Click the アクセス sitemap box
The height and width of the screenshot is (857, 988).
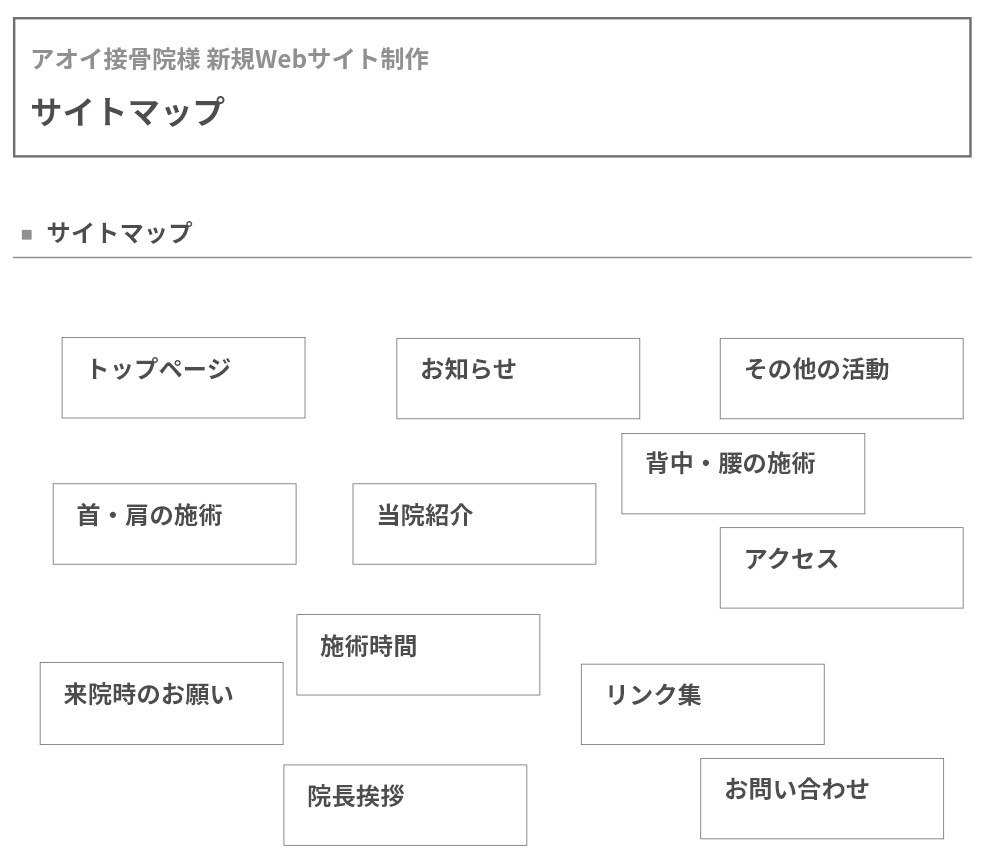click(841, 567)
